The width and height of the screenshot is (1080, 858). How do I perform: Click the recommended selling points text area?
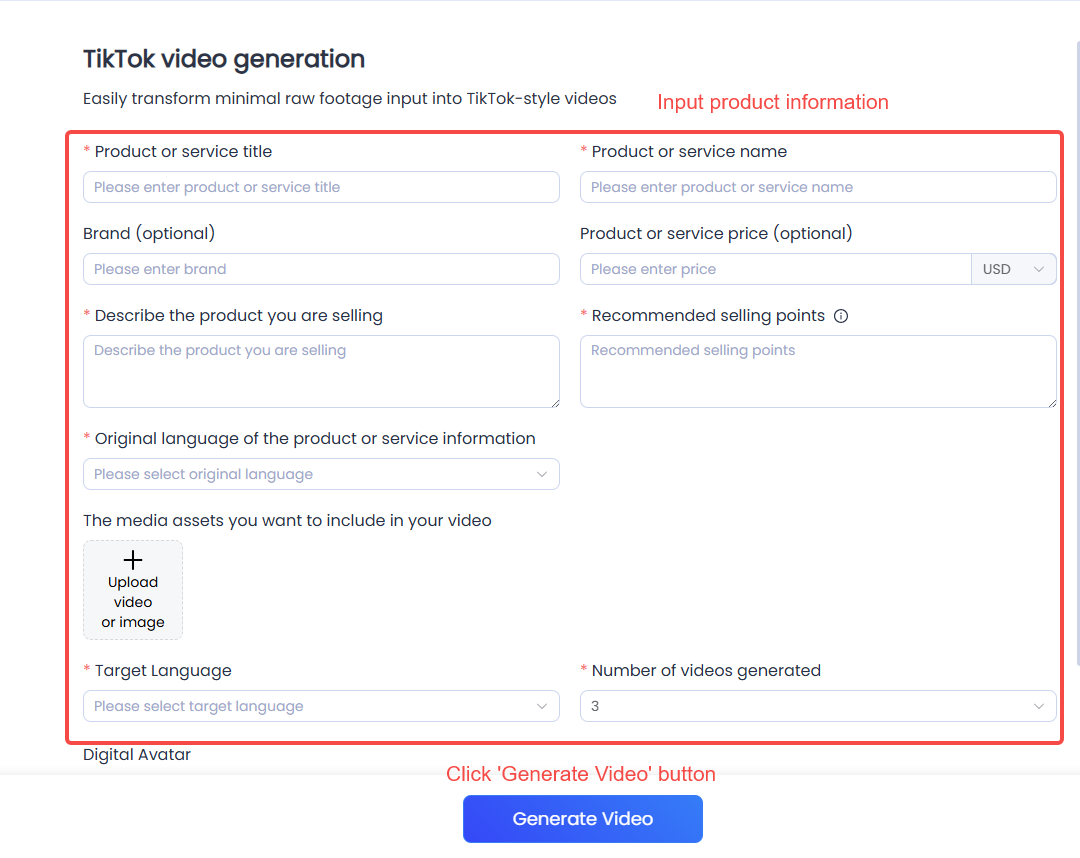818,371
